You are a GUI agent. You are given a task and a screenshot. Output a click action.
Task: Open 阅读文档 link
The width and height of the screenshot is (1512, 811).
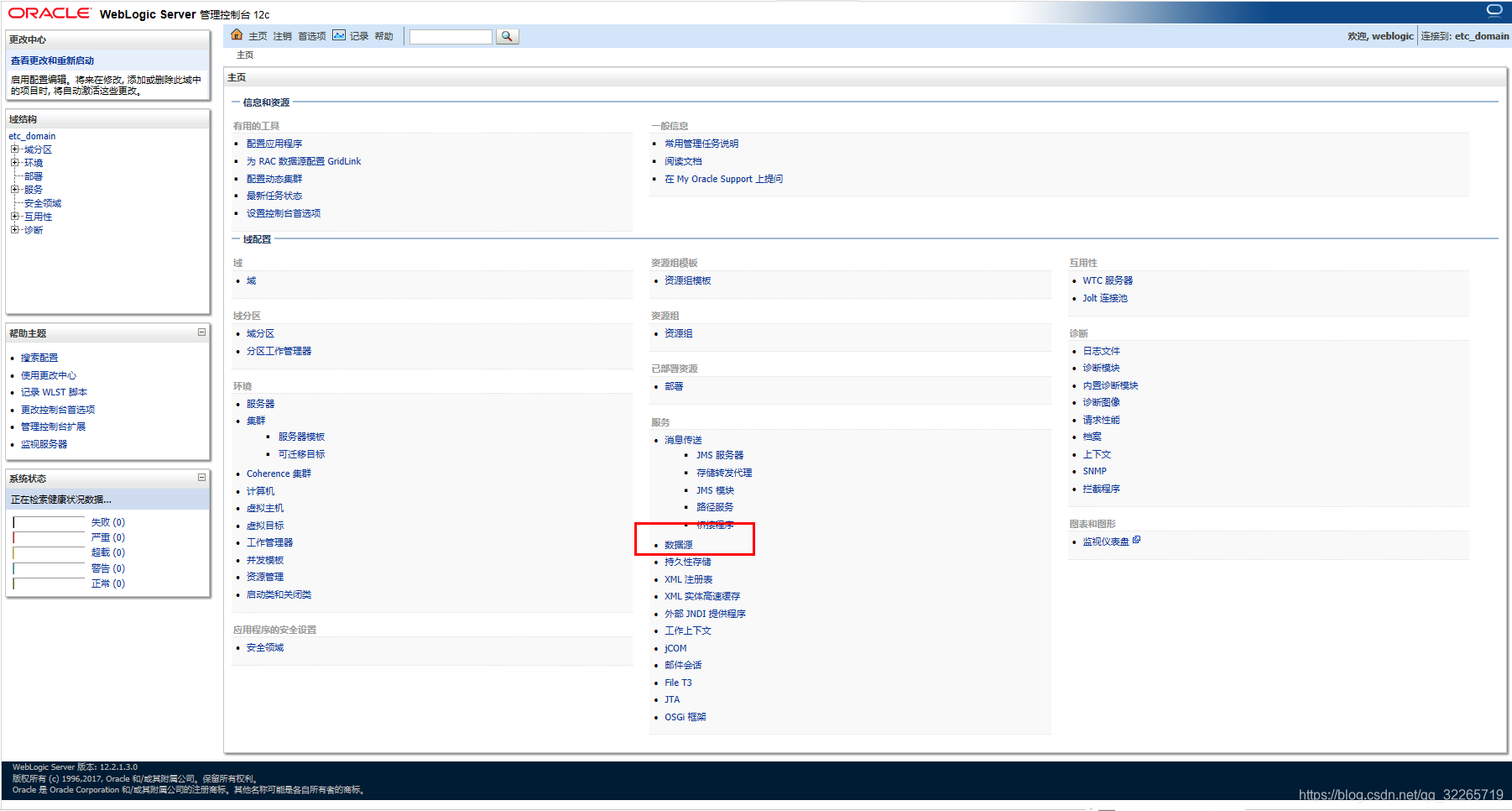click(x=683, y=161)
